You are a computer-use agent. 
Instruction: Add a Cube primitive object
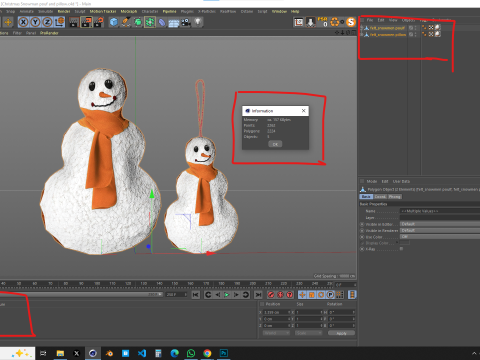point(114,22)
